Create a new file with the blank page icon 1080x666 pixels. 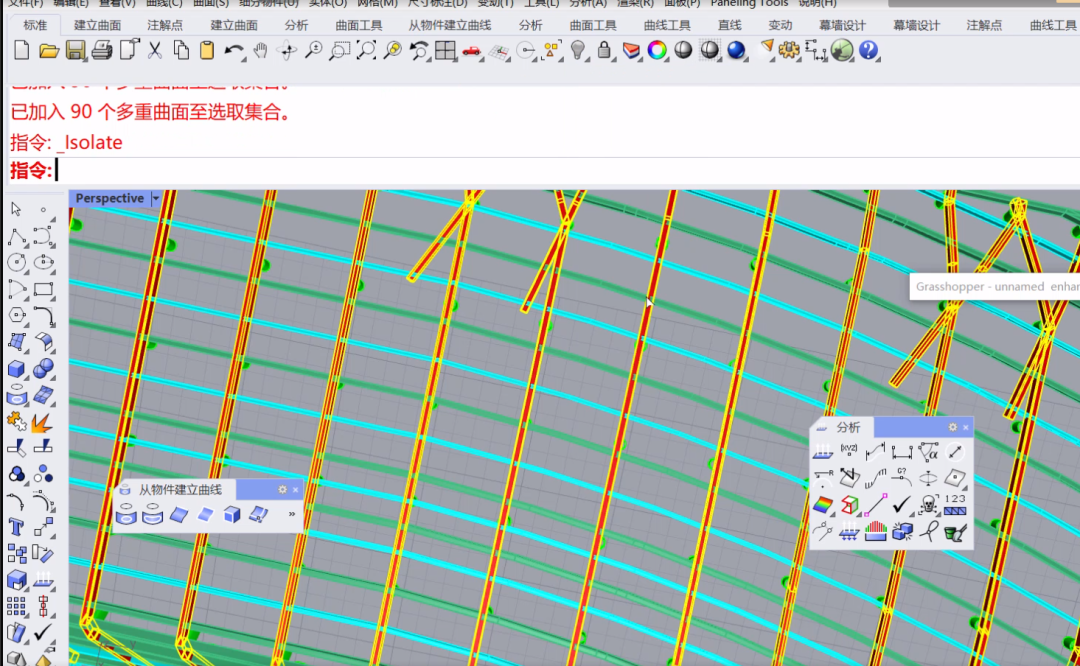click(x=21, y=50)
